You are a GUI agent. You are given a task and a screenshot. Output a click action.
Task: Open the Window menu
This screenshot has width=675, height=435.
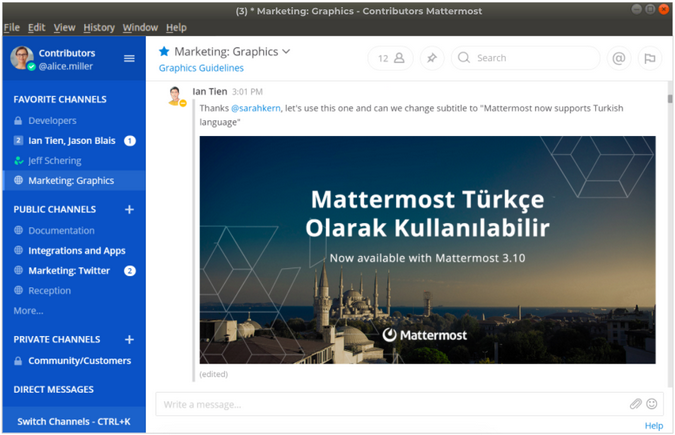(x=140, y=28)
